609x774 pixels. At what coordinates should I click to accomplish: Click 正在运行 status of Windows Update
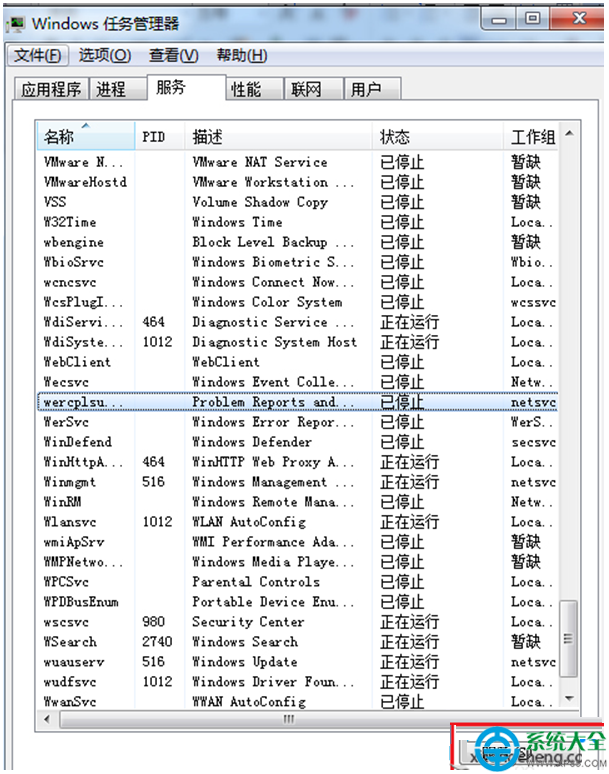tap(409, 662)
